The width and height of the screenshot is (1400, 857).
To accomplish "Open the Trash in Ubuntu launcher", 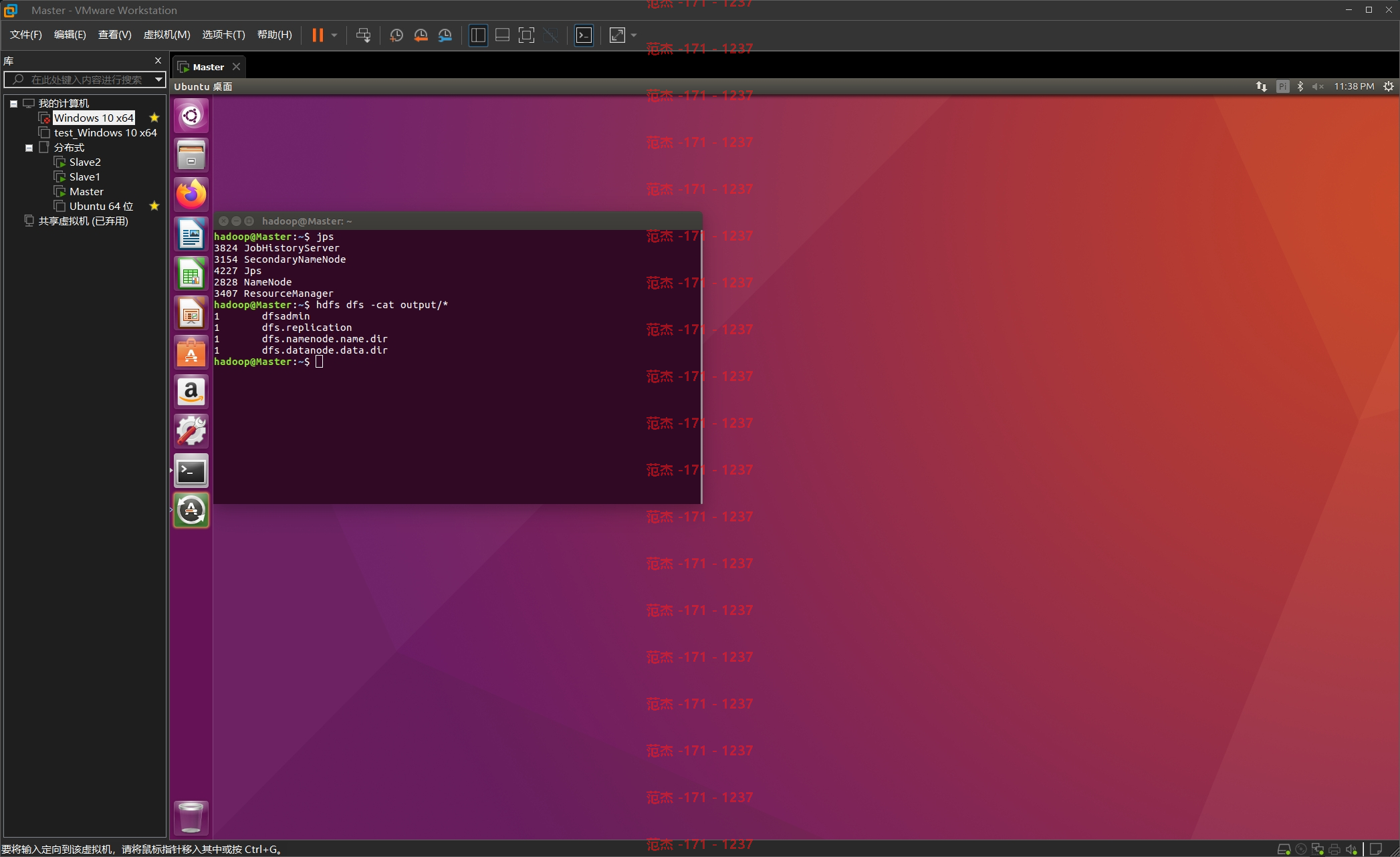I will [191, 817].
